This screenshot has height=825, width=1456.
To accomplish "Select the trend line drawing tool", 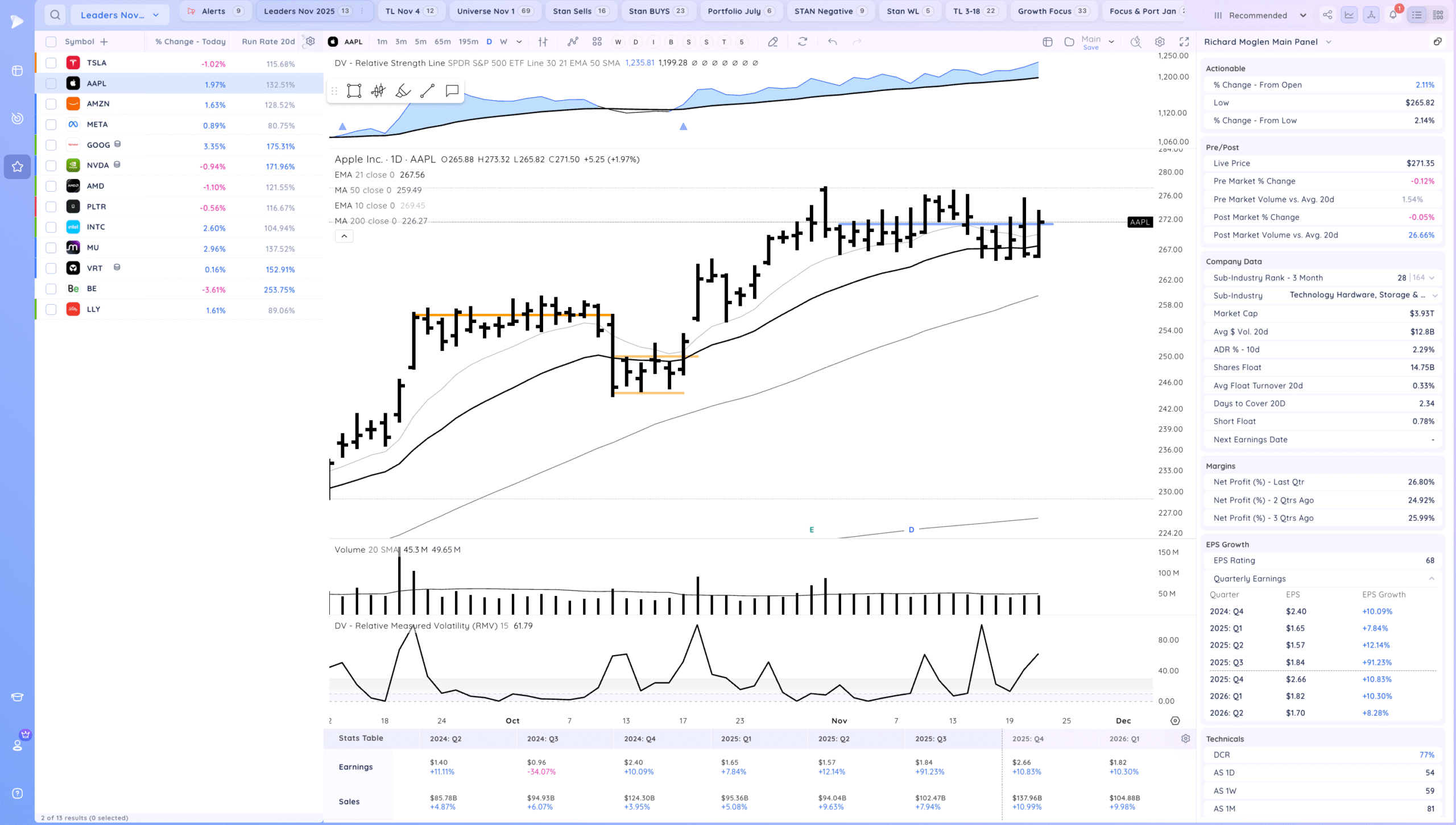I will pos(427,91).
